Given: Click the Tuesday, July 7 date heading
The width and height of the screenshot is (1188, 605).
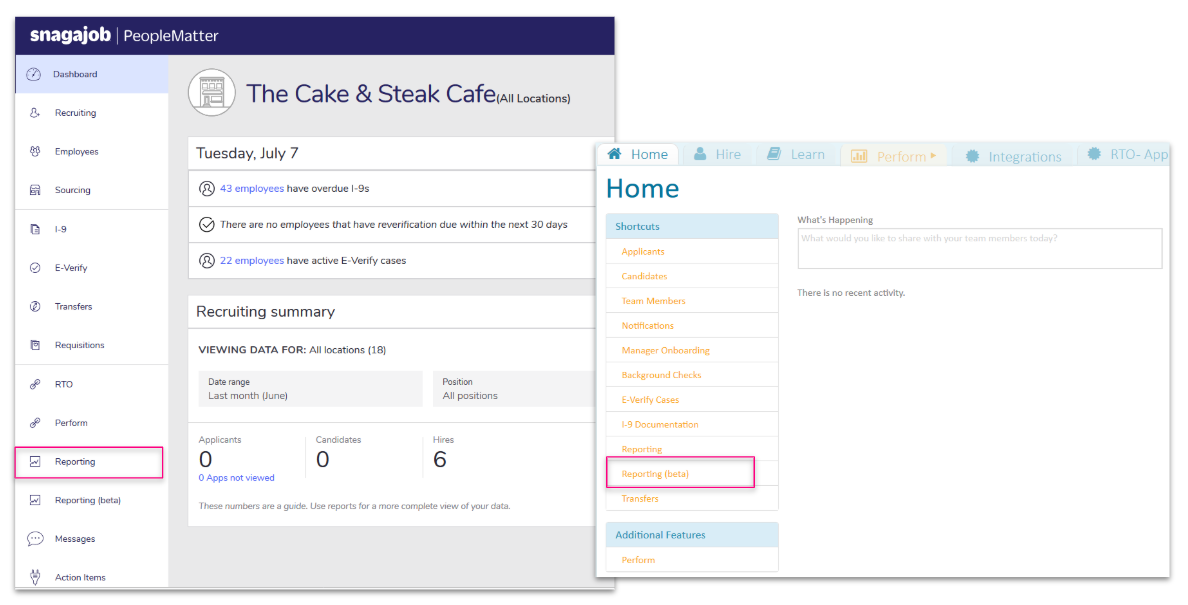Looking at the screenshot, I should tap(247, 153).
